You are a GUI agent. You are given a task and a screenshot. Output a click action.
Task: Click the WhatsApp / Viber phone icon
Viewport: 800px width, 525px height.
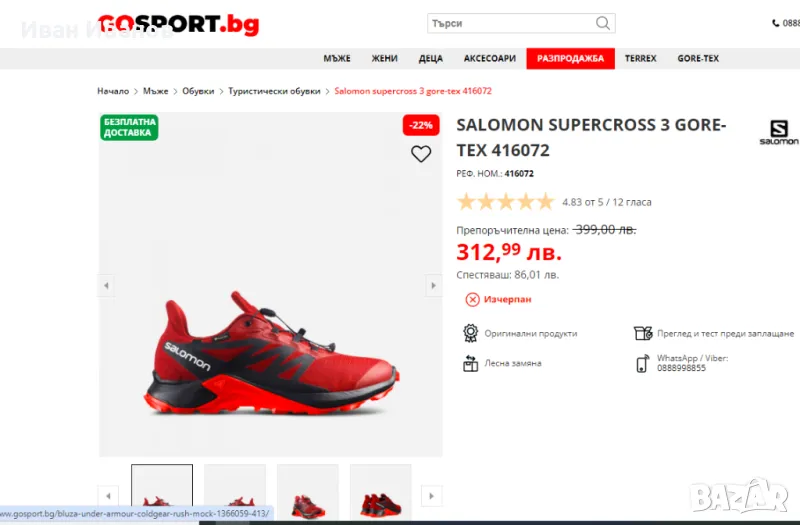642,363
